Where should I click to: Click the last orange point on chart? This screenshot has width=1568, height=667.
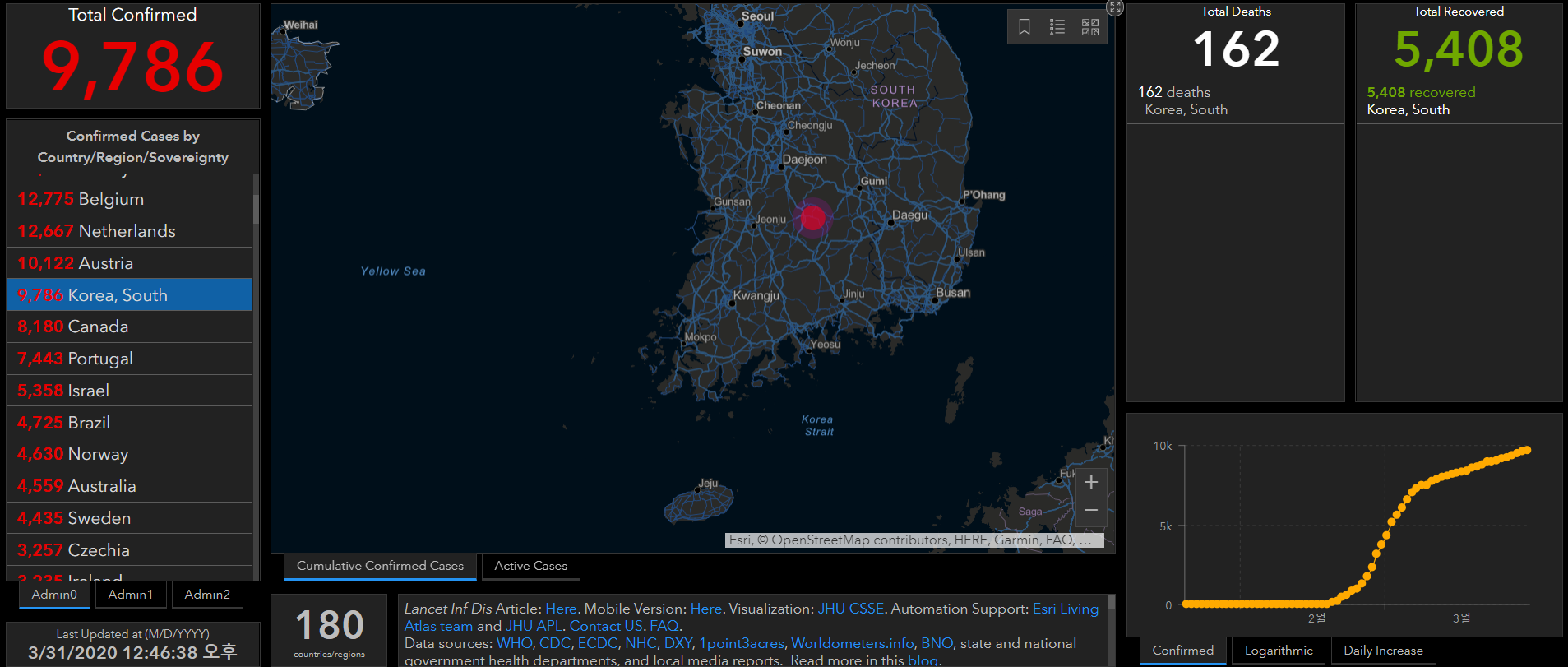click(x=1527, y=450)
